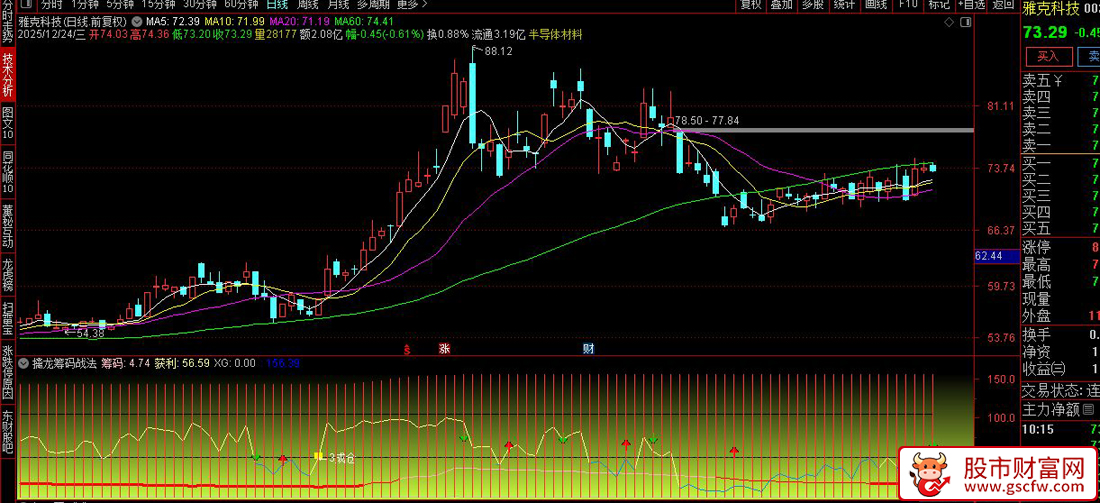Click the 雅克科技 stock name in quote panel

coord(1049,8)
